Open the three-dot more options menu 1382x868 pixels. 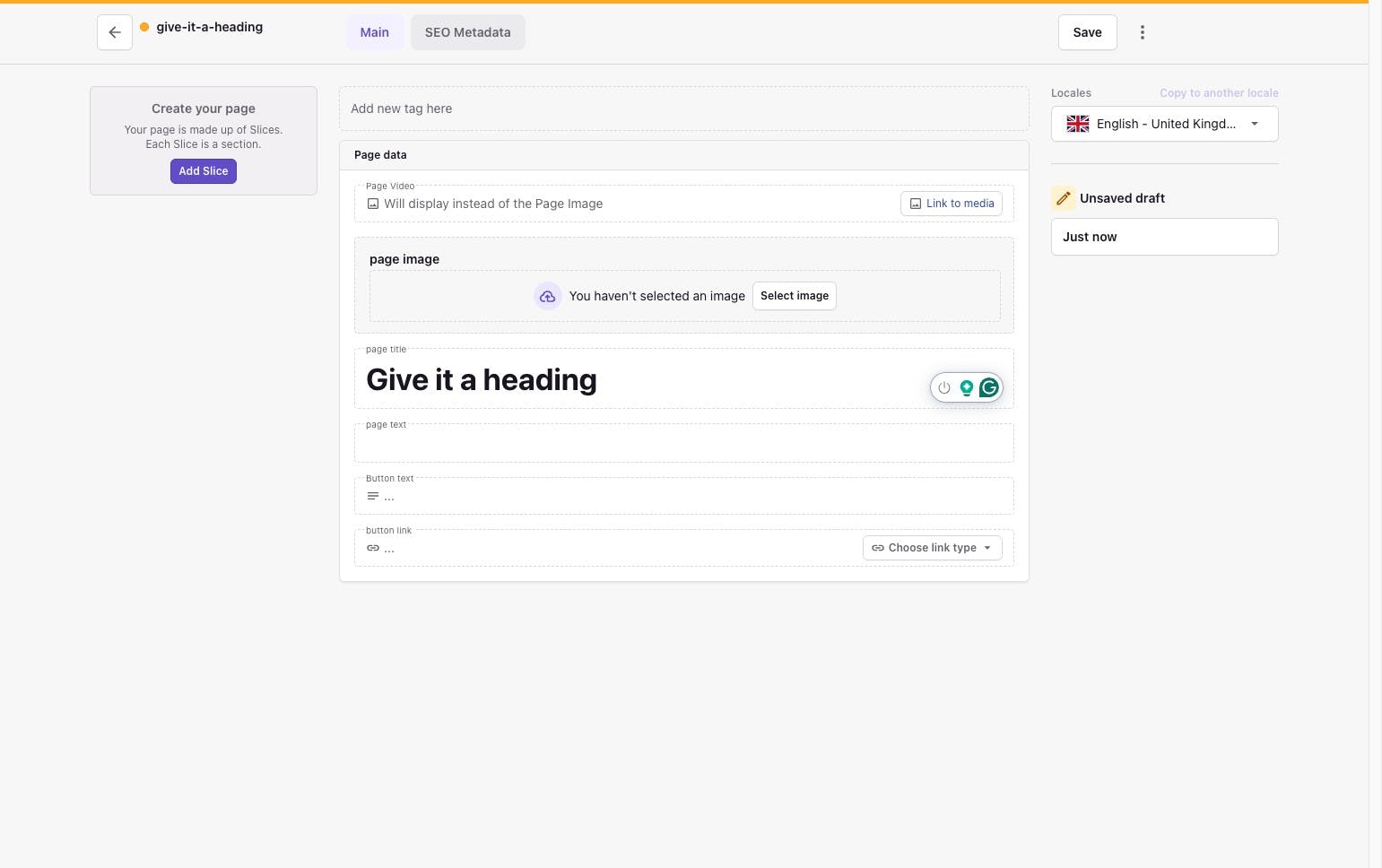pos(1142,33)
